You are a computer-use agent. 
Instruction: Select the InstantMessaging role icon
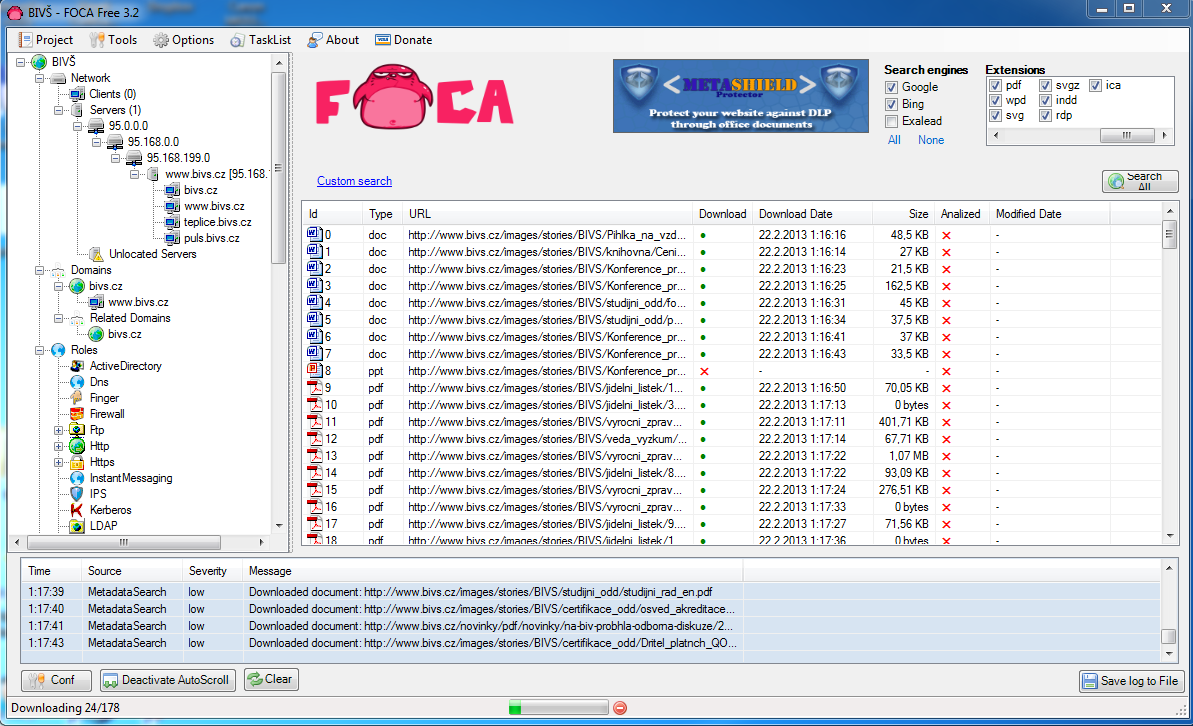[77, 478]
